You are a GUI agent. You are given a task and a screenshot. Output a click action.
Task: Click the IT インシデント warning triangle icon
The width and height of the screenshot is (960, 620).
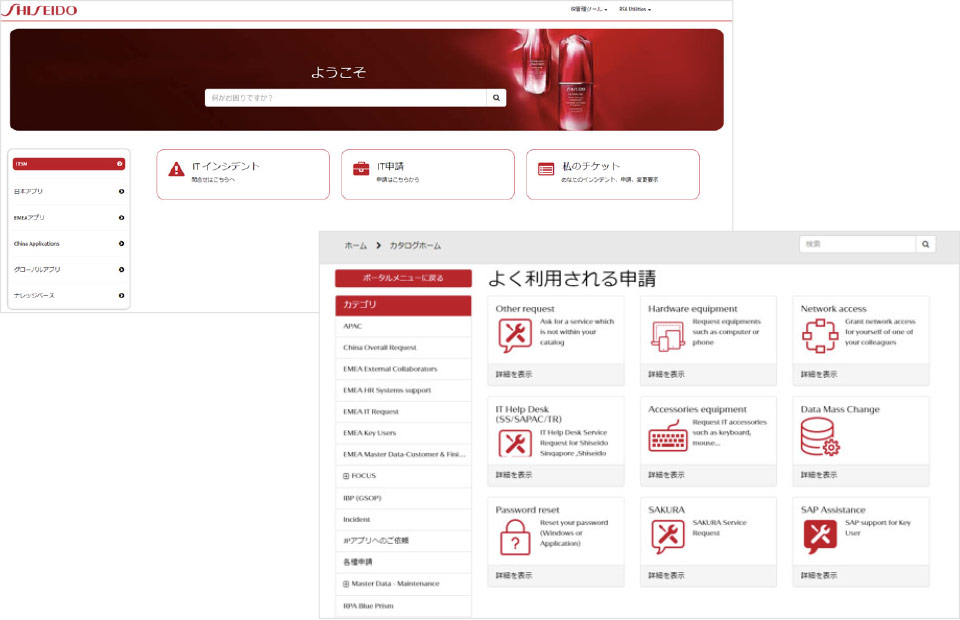click(x=176, y=169)
